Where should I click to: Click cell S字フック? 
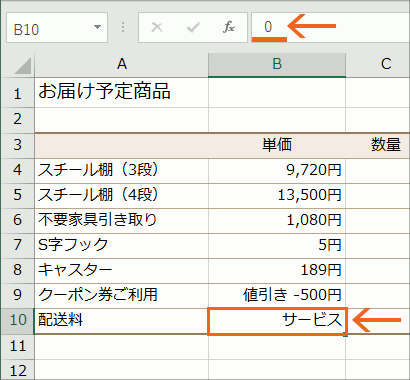click(122, 245)
